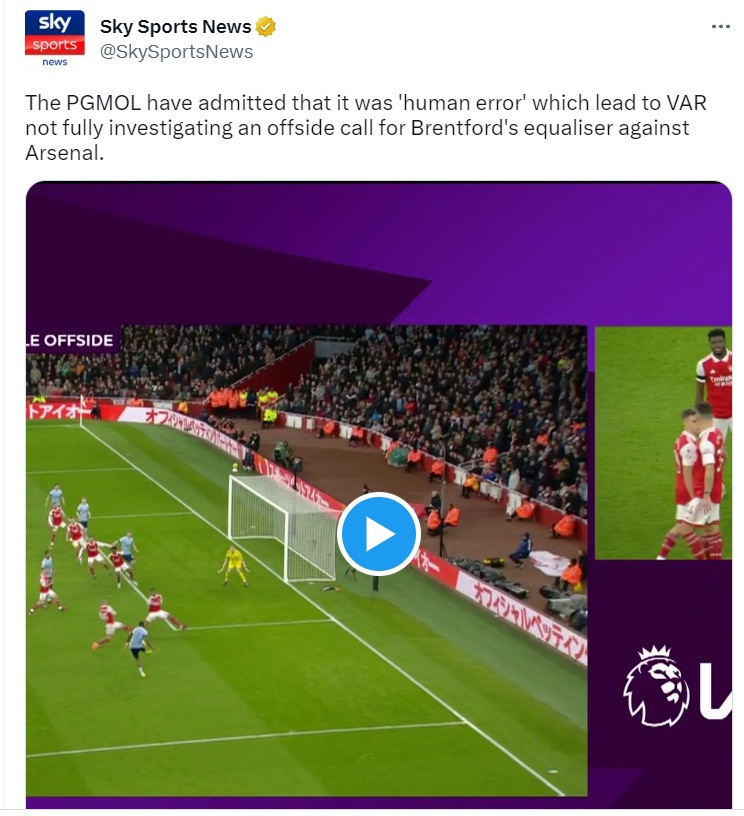744x816 pixels.
Task: Click the tweet text about PGMOL human error
Action: point(366,128)
